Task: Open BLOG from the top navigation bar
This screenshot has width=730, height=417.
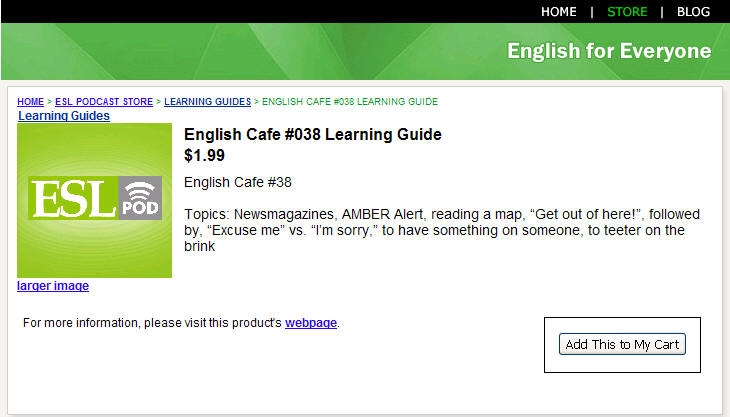Action: coord(693,12)
